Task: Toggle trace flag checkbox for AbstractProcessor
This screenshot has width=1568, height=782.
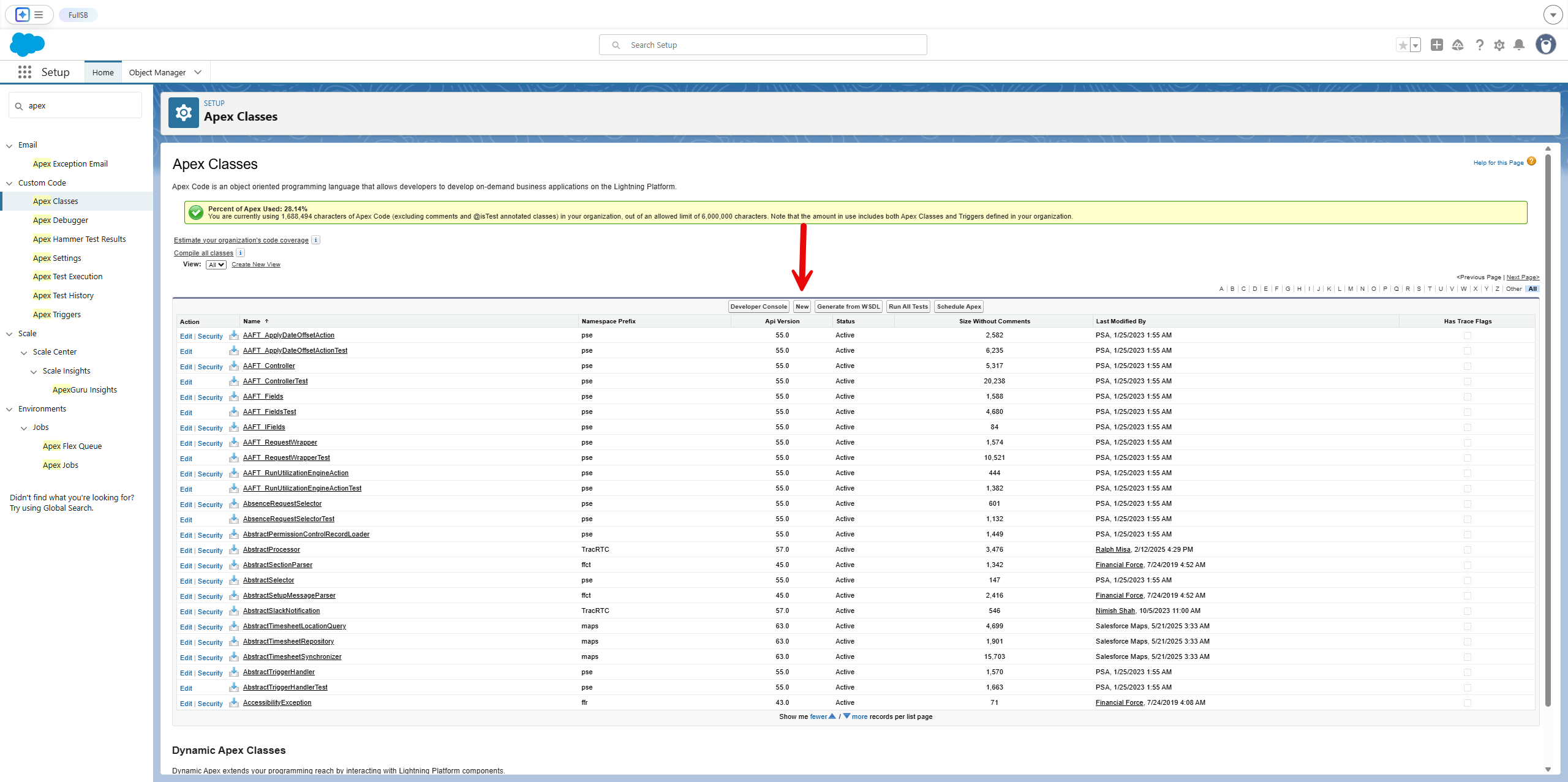Action: click(1468, 550)
